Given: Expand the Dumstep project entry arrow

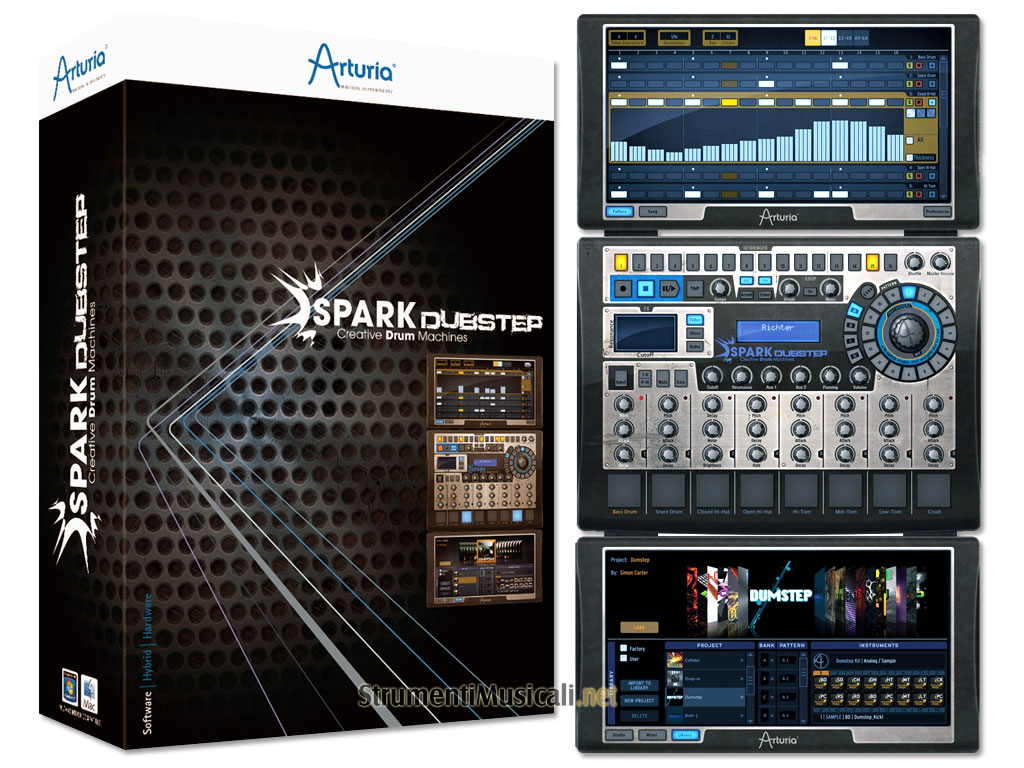Looking at the screenshot, I should (x=742, y=696).
